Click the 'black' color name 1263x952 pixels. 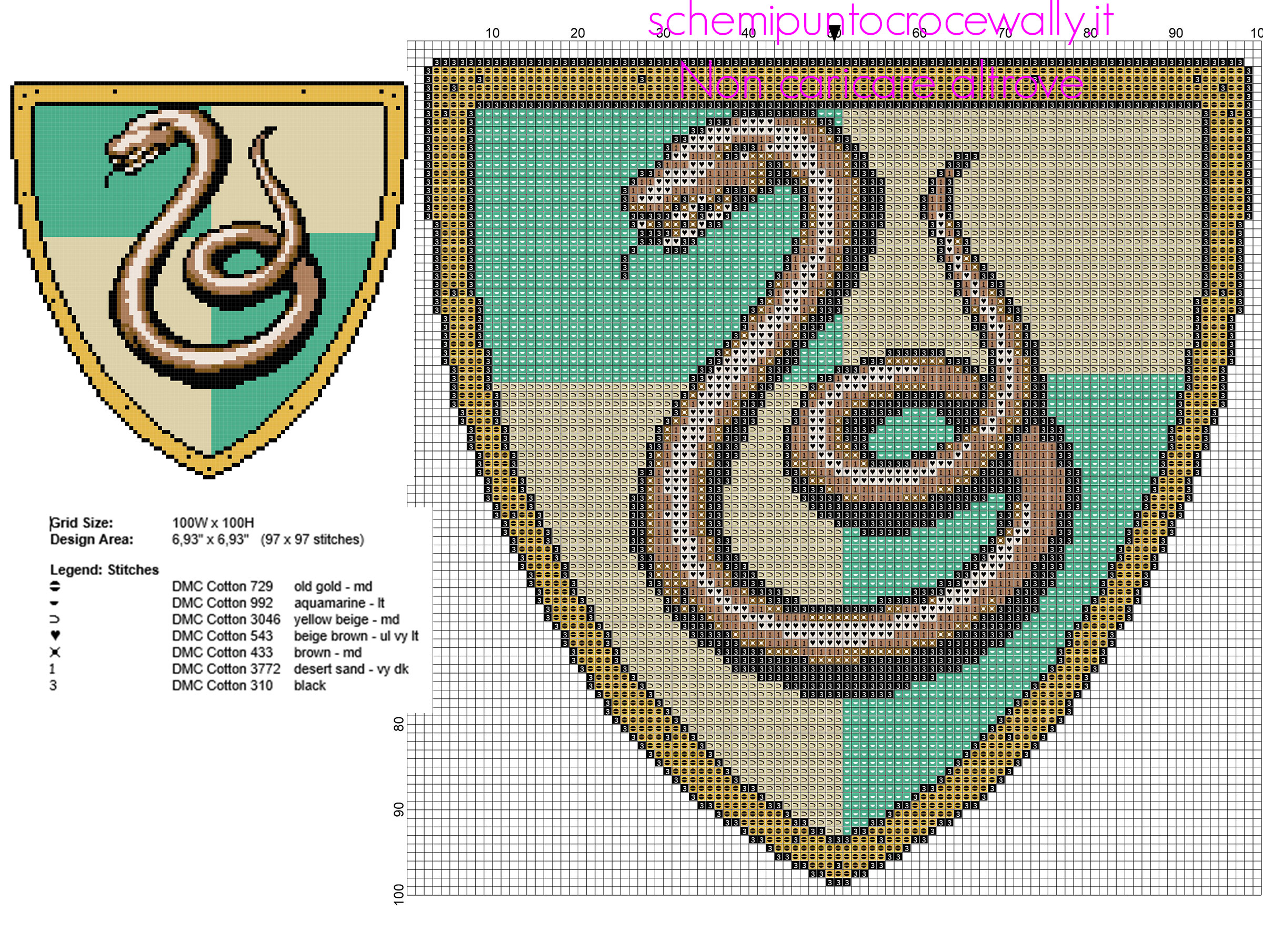pyautogui.click(x=309, y=685)
